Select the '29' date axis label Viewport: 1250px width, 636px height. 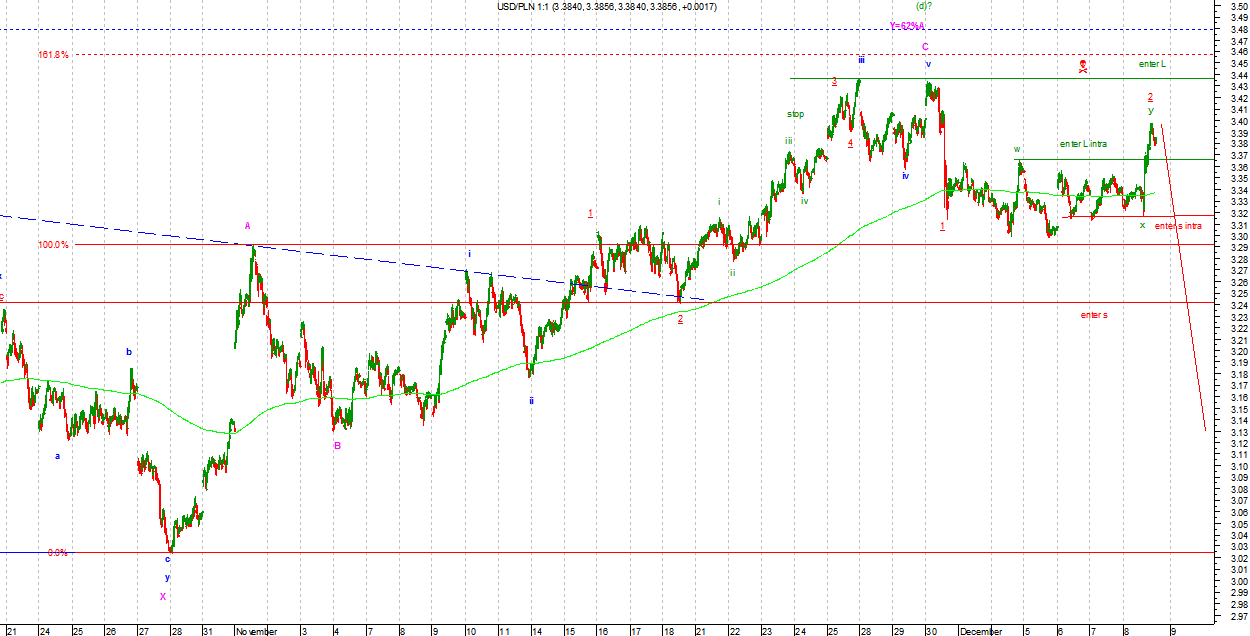898,631
